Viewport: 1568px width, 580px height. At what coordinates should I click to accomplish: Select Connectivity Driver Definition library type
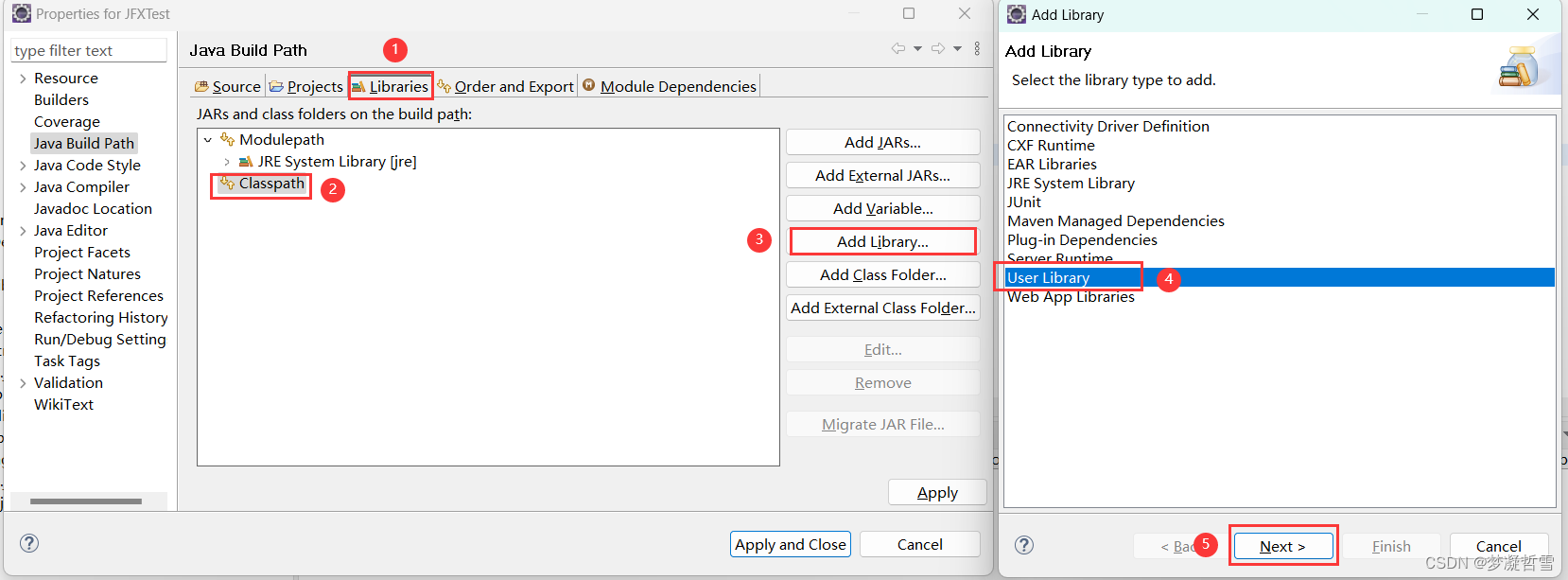pyautogui.click(x=1108, y=126)
